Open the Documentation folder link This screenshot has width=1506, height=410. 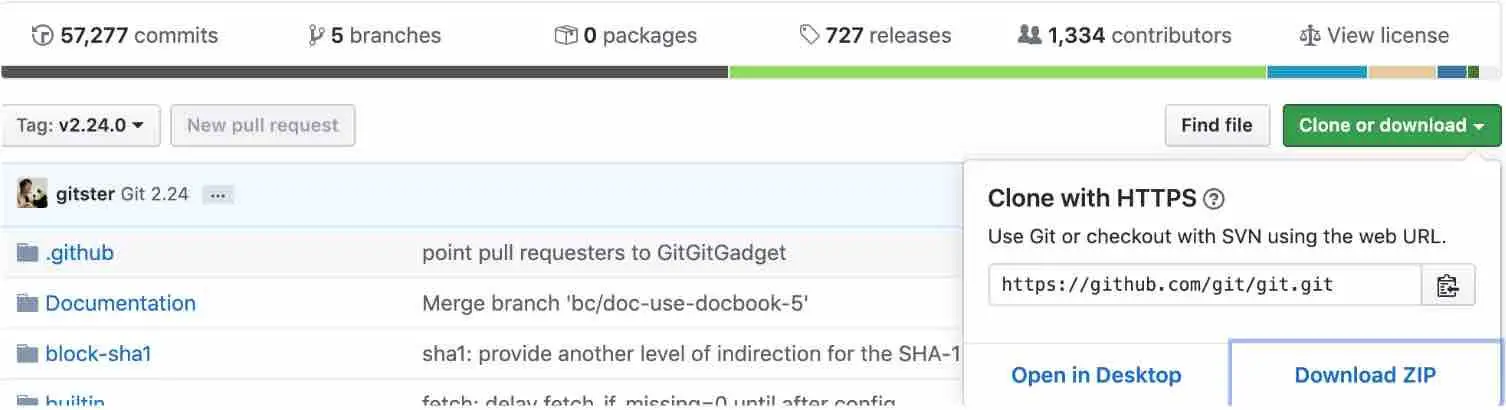[120, 303]
